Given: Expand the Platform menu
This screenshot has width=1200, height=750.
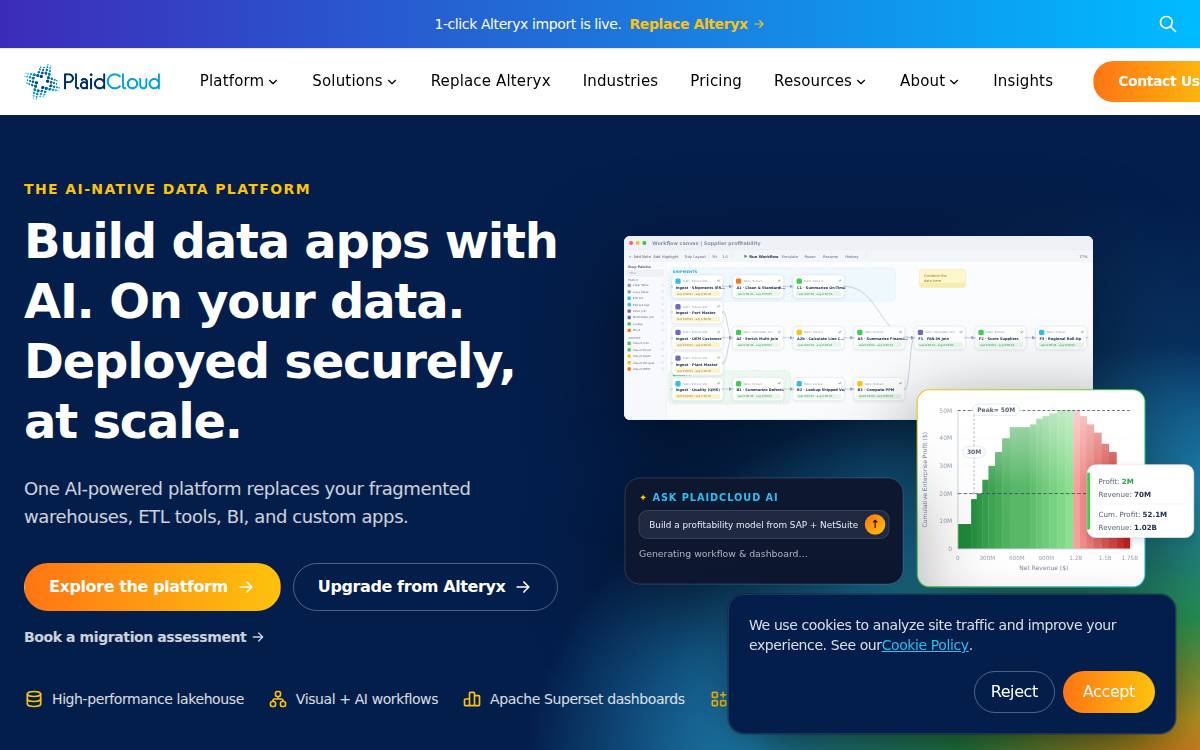Looking at the screenshot, I should 239,81.
